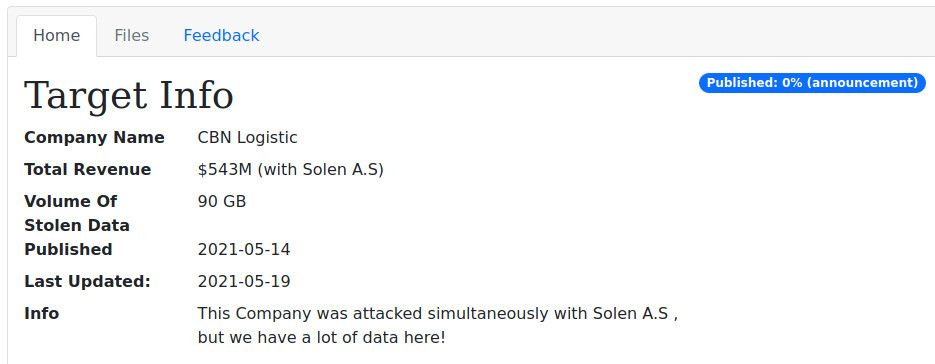Switch to the Home tab
The height and width of the screenshot is (364, 935).
(x=57, y=36)
